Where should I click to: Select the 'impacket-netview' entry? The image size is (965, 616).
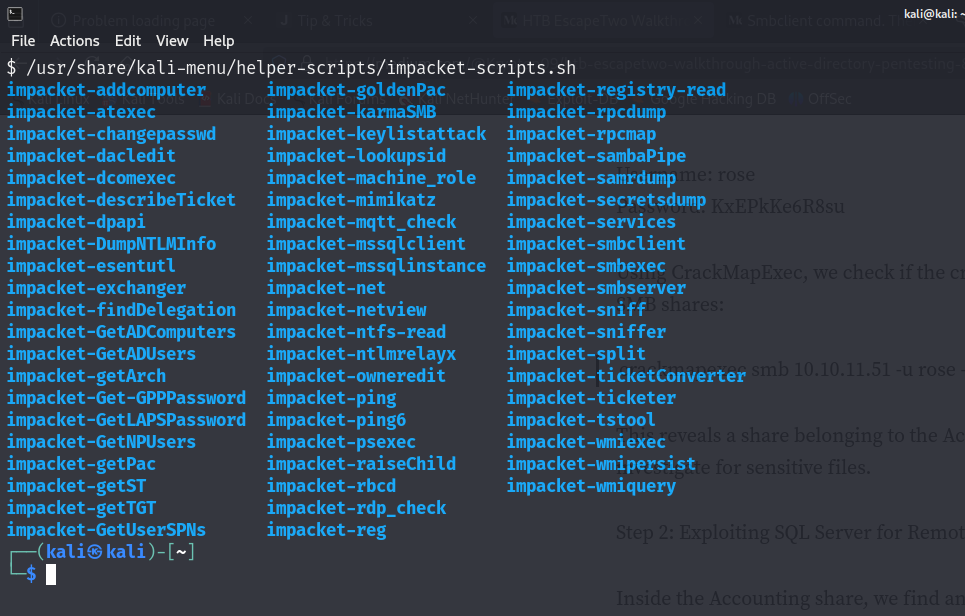pyautogui.click(x=346, y=310)
